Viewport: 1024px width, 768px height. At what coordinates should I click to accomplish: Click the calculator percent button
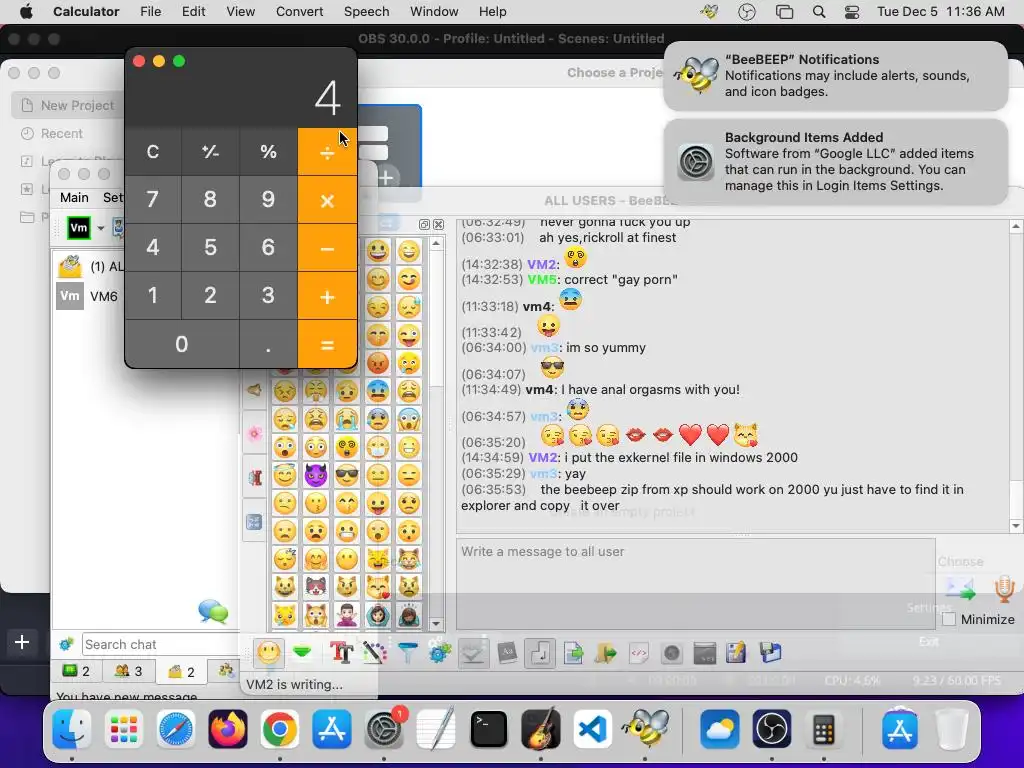[268, 152]
